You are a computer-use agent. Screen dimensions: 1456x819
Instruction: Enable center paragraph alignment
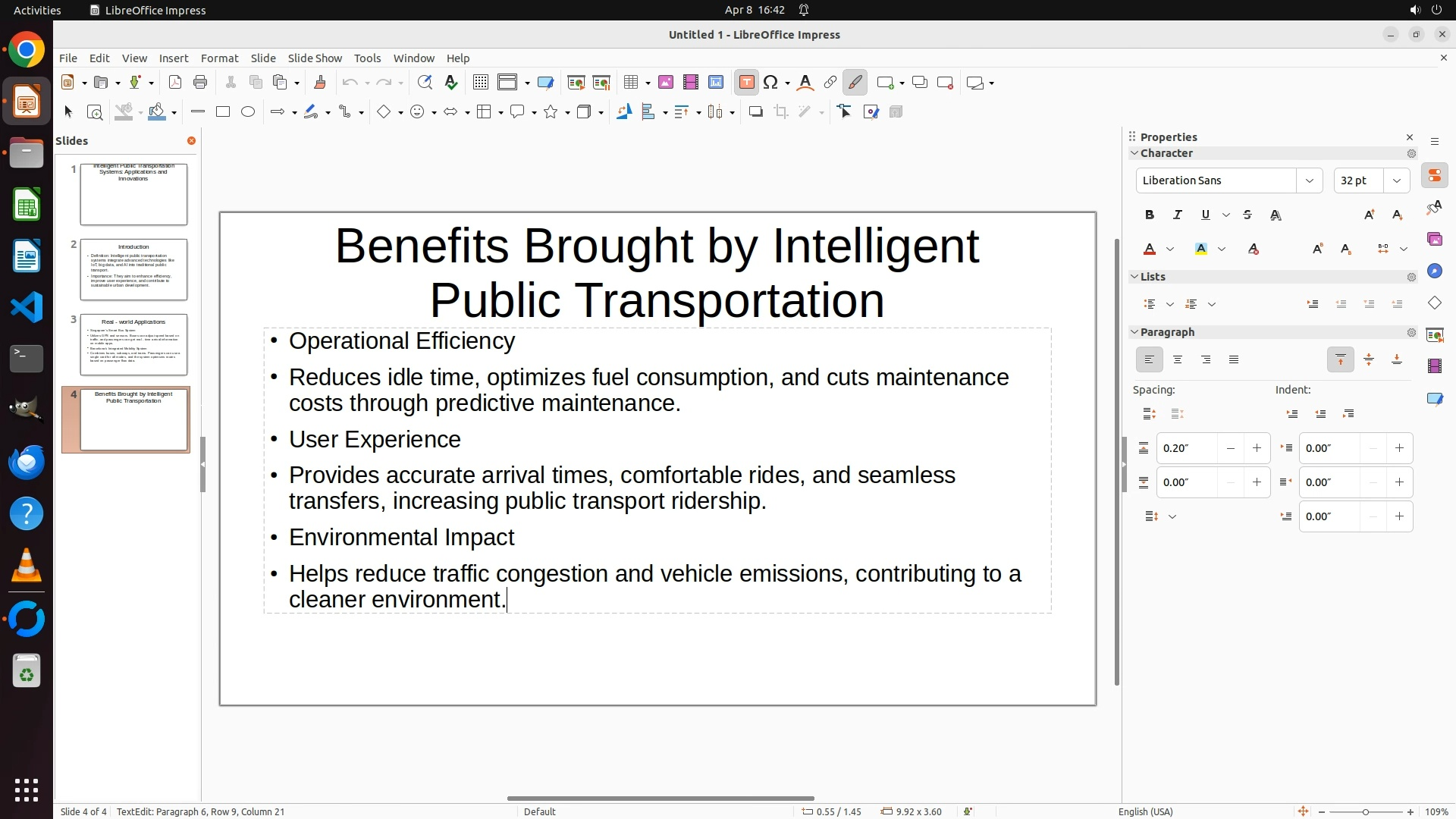[x=1178, y=360]
